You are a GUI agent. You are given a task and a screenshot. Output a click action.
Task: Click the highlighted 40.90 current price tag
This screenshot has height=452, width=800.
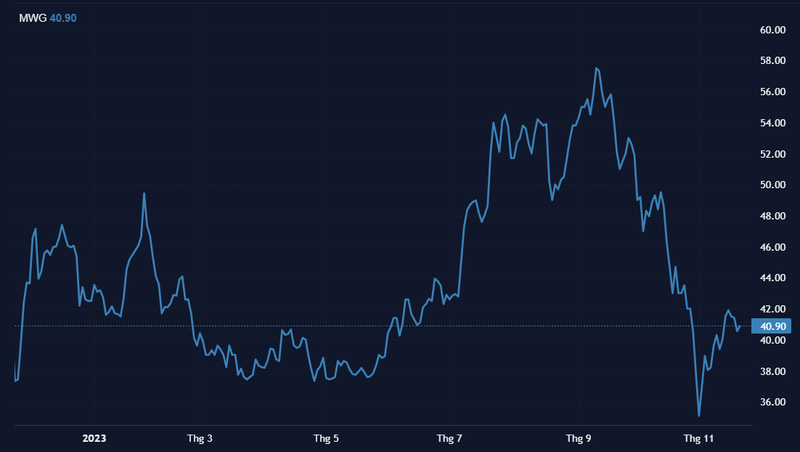pos(775,326)
